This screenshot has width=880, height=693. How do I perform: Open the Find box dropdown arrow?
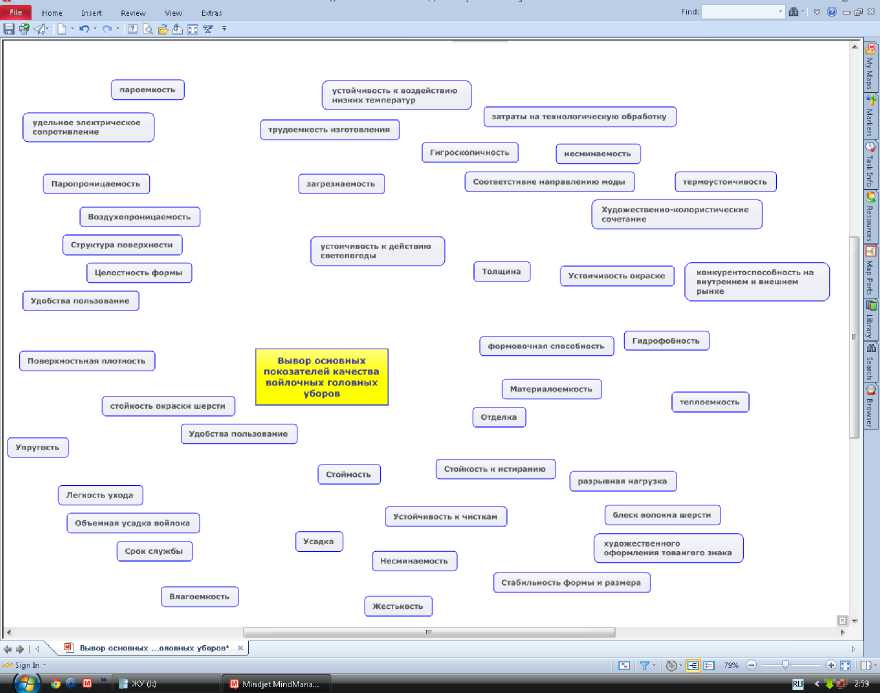pyautogui.click(x=781, y=12)
